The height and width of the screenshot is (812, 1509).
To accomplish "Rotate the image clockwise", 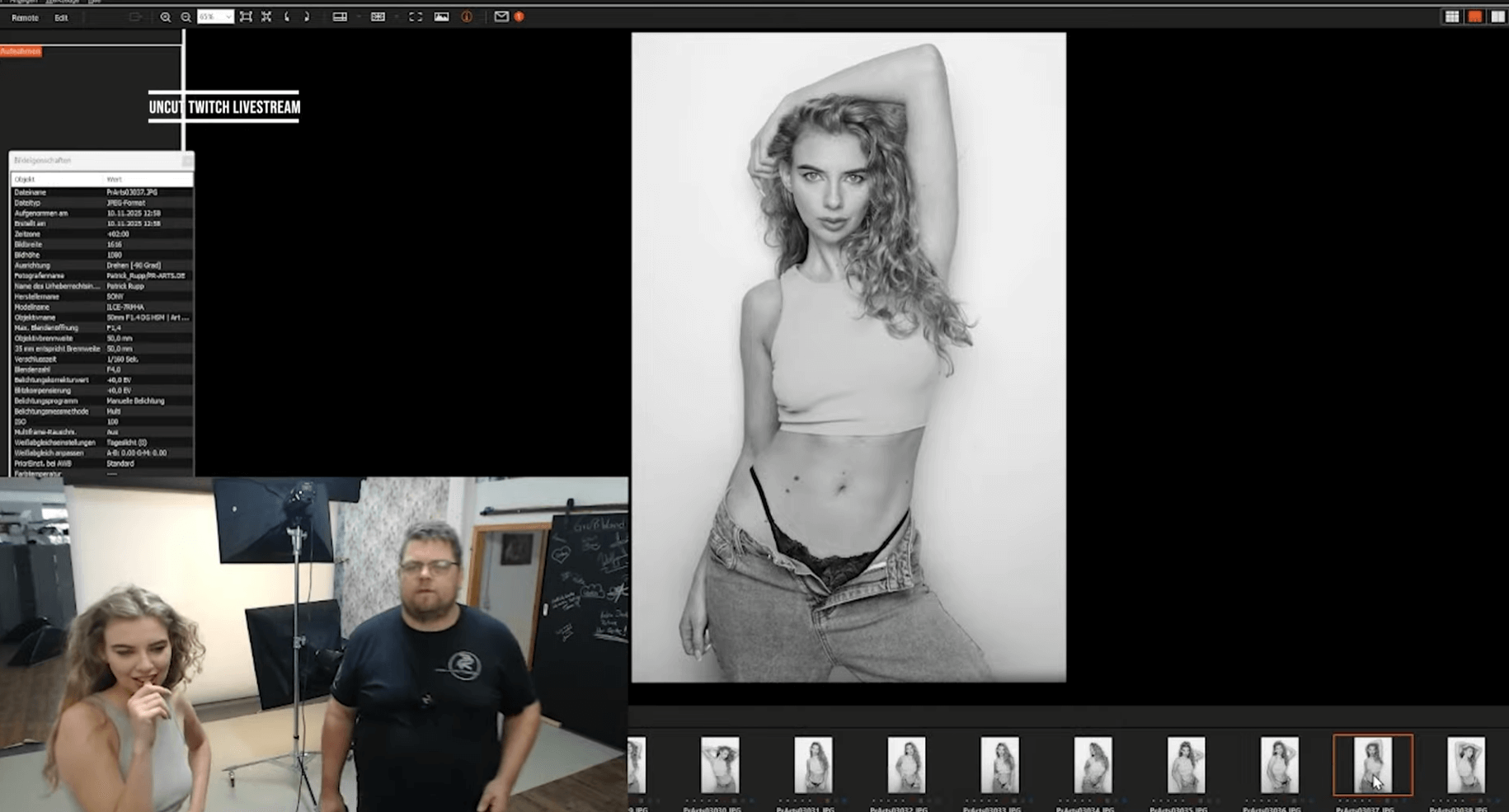I will click(x=307, y=16).
